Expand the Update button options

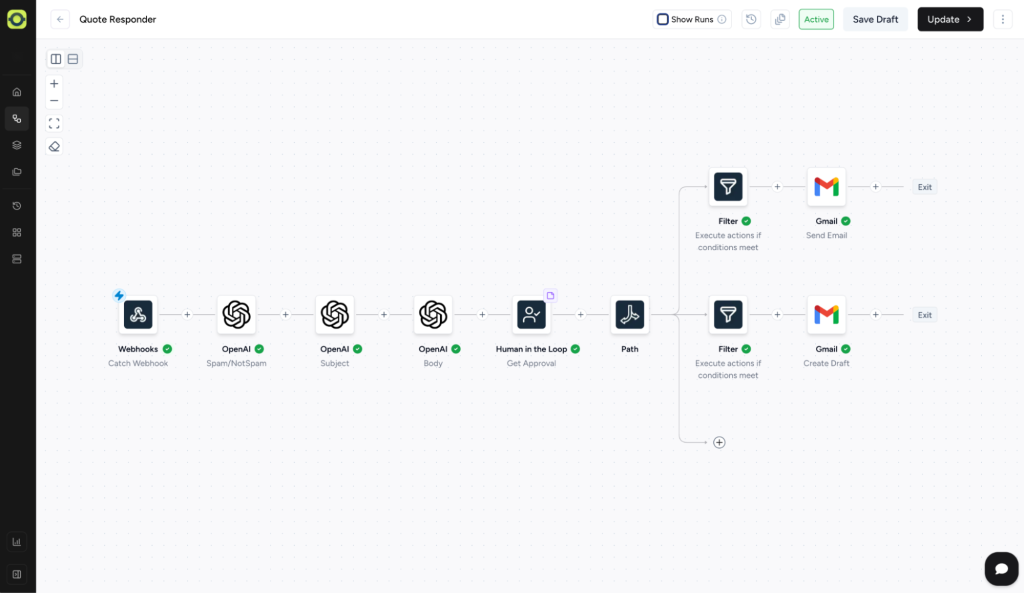968,19
